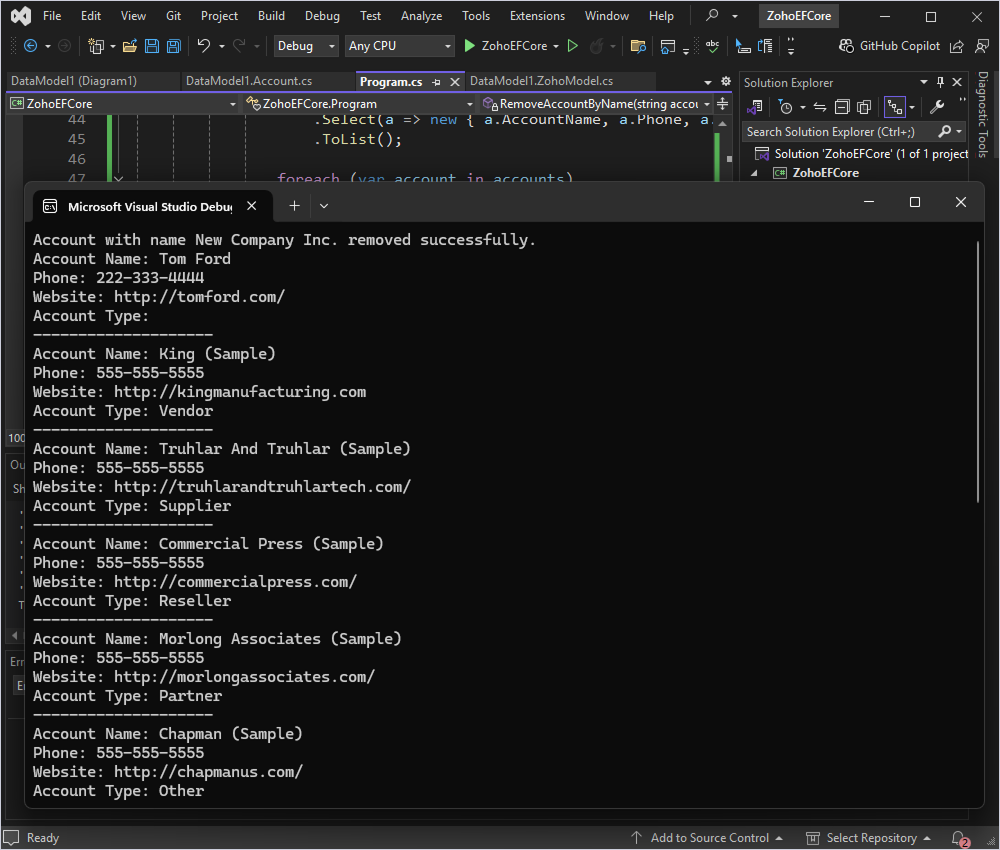Toggle the pin on Program.cs tab

point(437,82)
